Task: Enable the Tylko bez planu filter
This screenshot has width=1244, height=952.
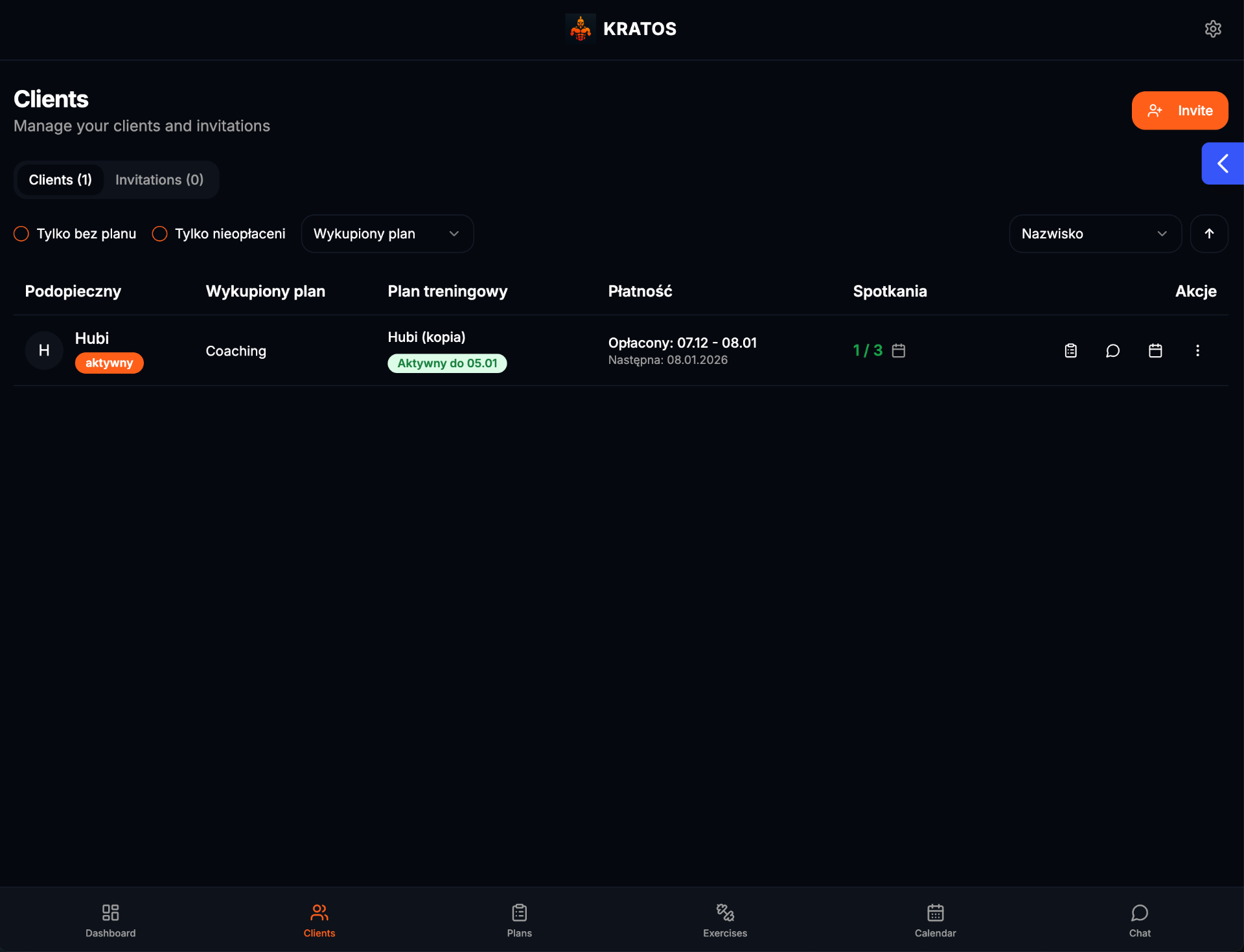Action: (21, 234)
